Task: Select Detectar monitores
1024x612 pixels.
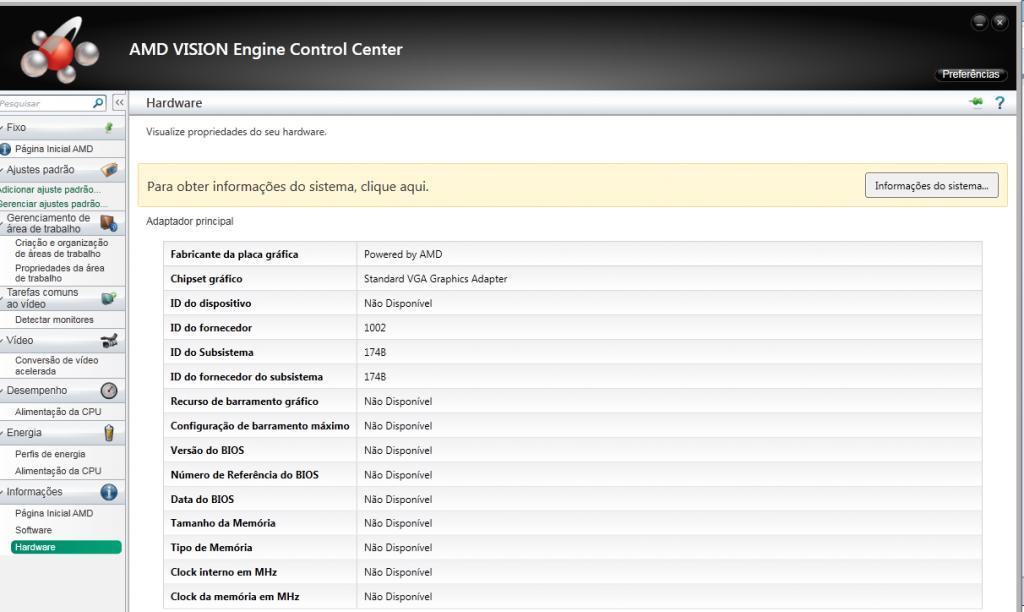Action: [x=54, y=320]
